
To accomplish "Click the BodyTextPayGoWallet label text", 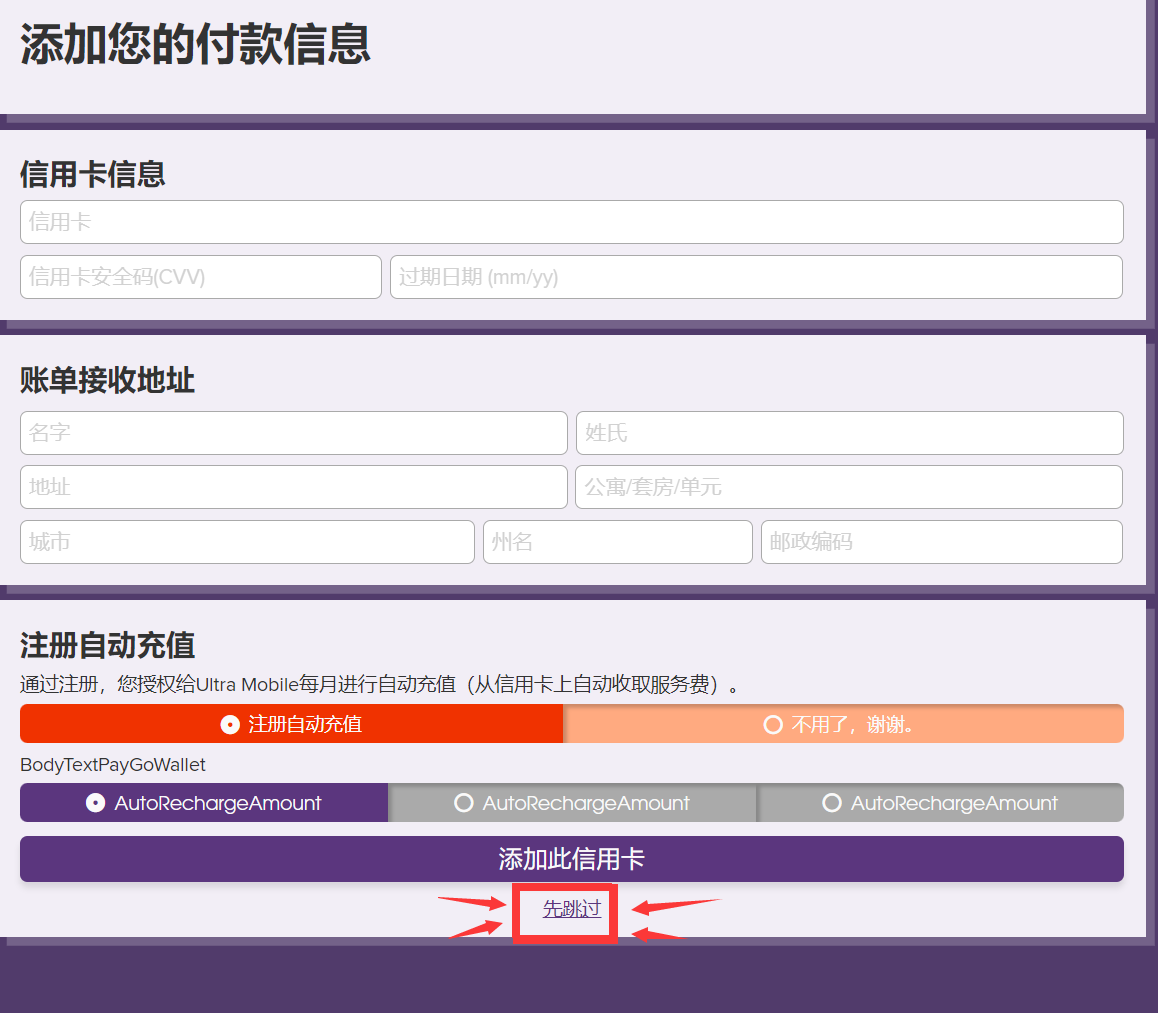I will click(113, 765).
